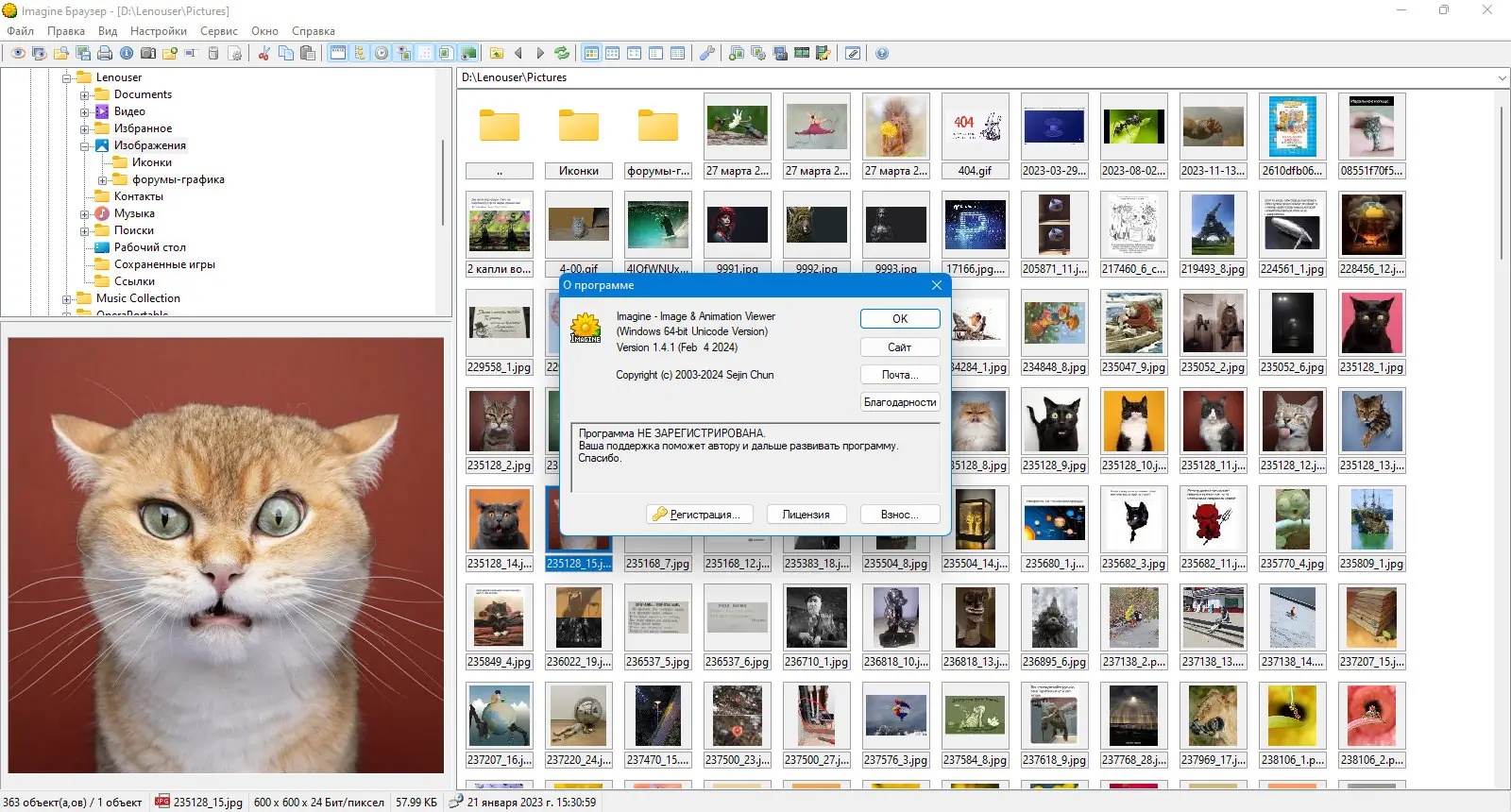Open the Настройки menu
Viewport: 1511px width, 812px height.
[159, 31]
